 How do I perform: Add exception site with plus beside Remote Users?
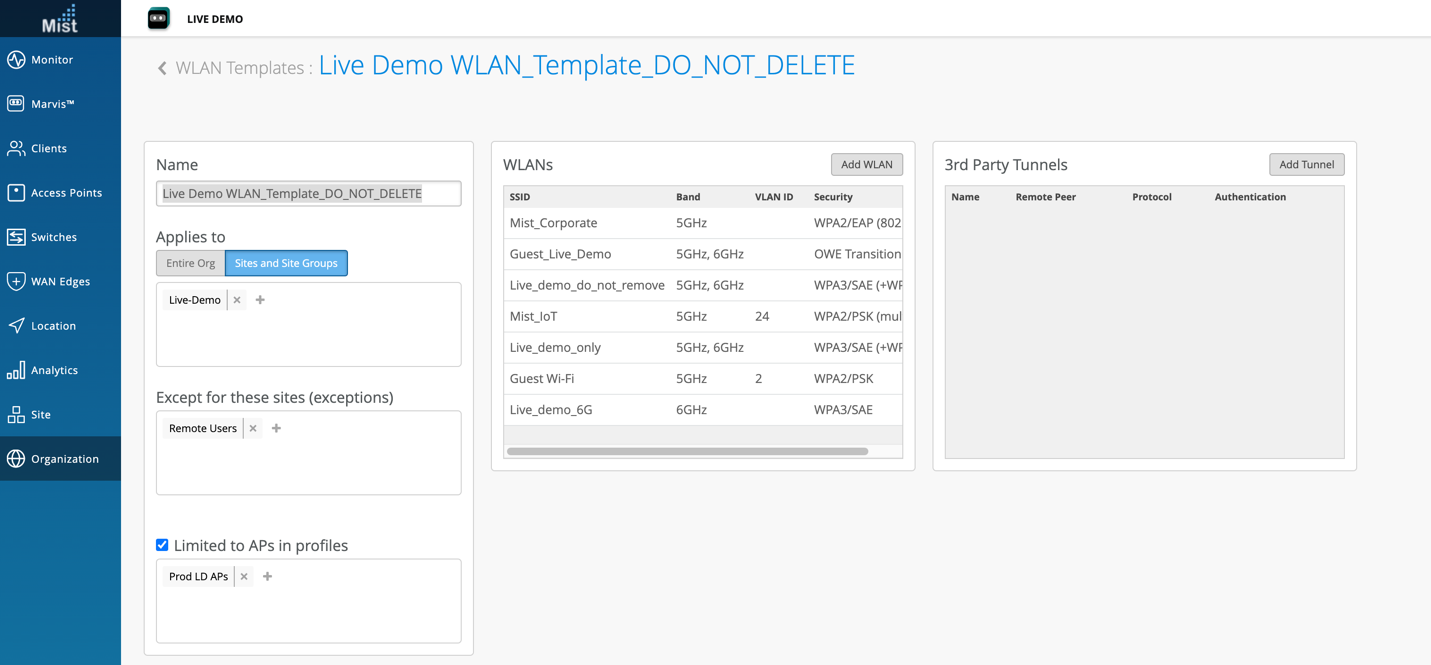click(x=277, y=428)
